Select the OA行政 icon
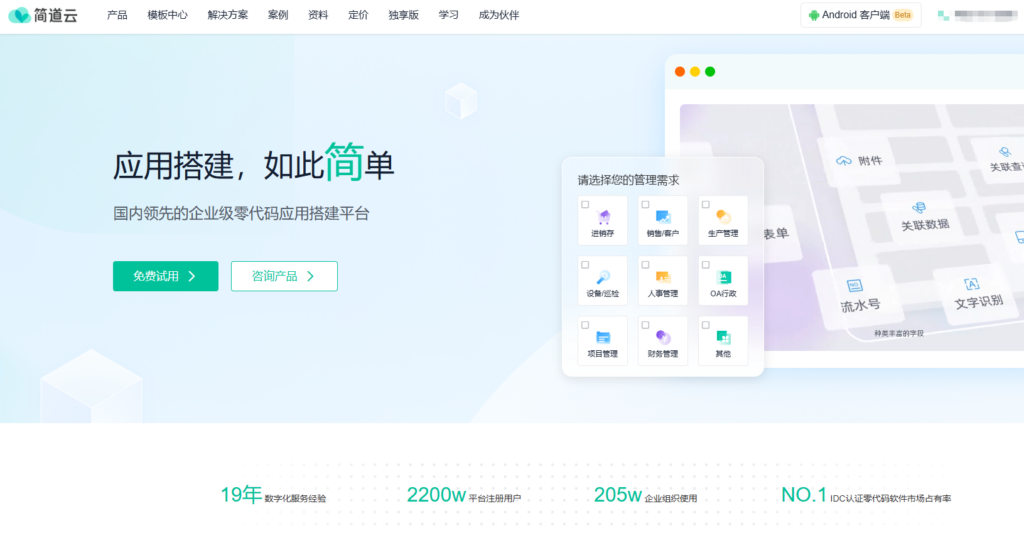The width and height of the screenshot is (1024, 543). coord(723,277)
